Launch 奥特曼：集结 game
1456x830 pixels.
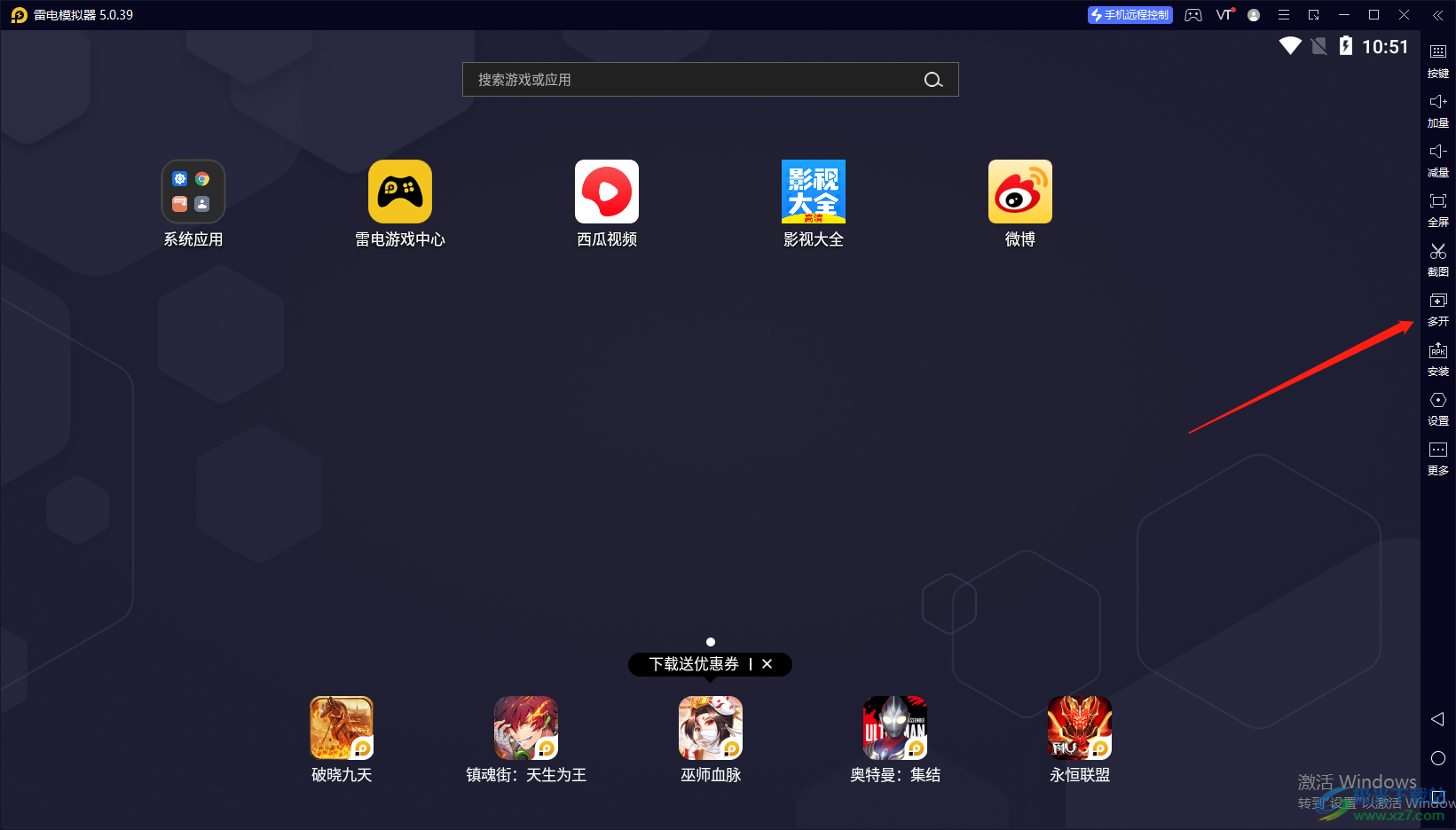pos(895,728)
